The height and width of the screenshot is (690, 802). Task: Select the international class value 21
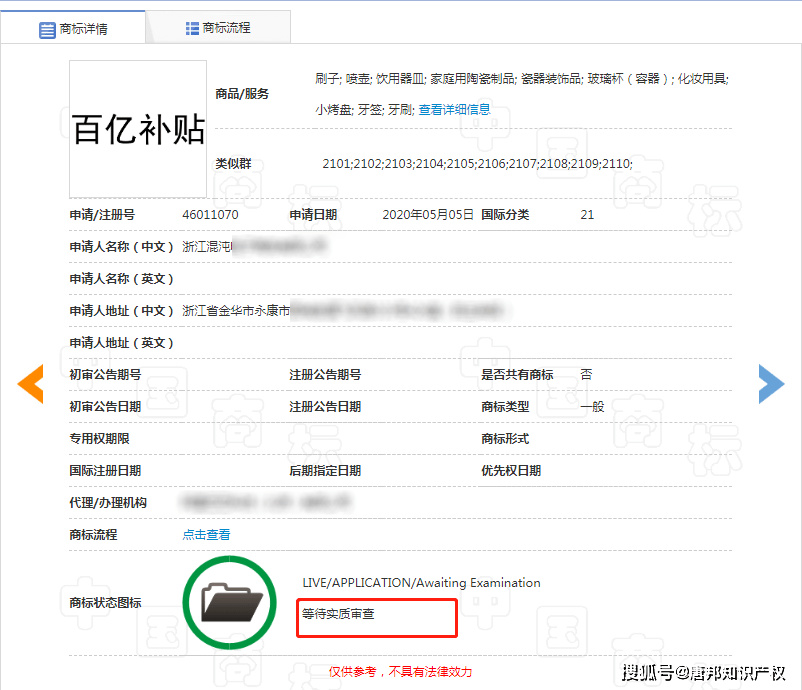[x=587, y=215]
